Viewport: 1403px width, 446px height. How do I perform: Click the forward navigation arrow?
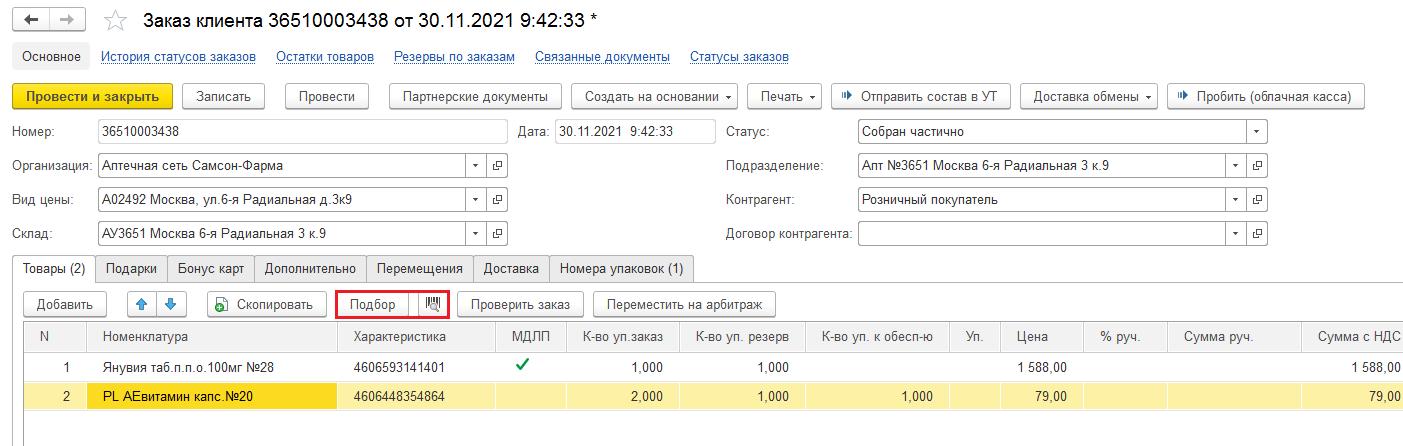click(67, 20)
